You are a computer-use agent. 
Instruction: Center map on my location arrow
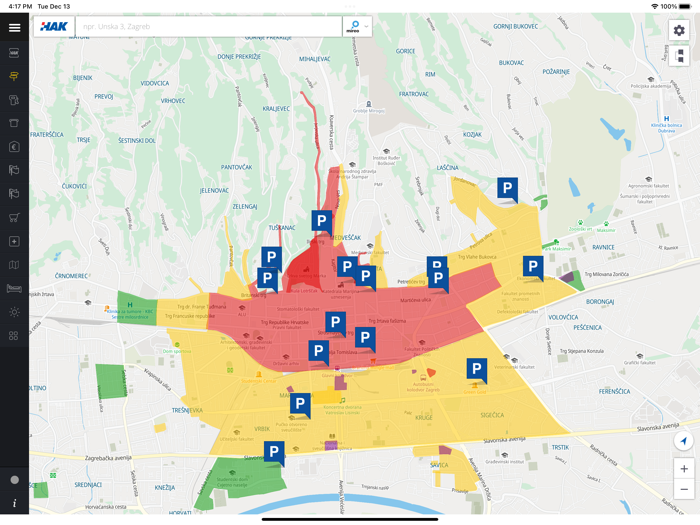pyautogui.click(x=683, y=441)
